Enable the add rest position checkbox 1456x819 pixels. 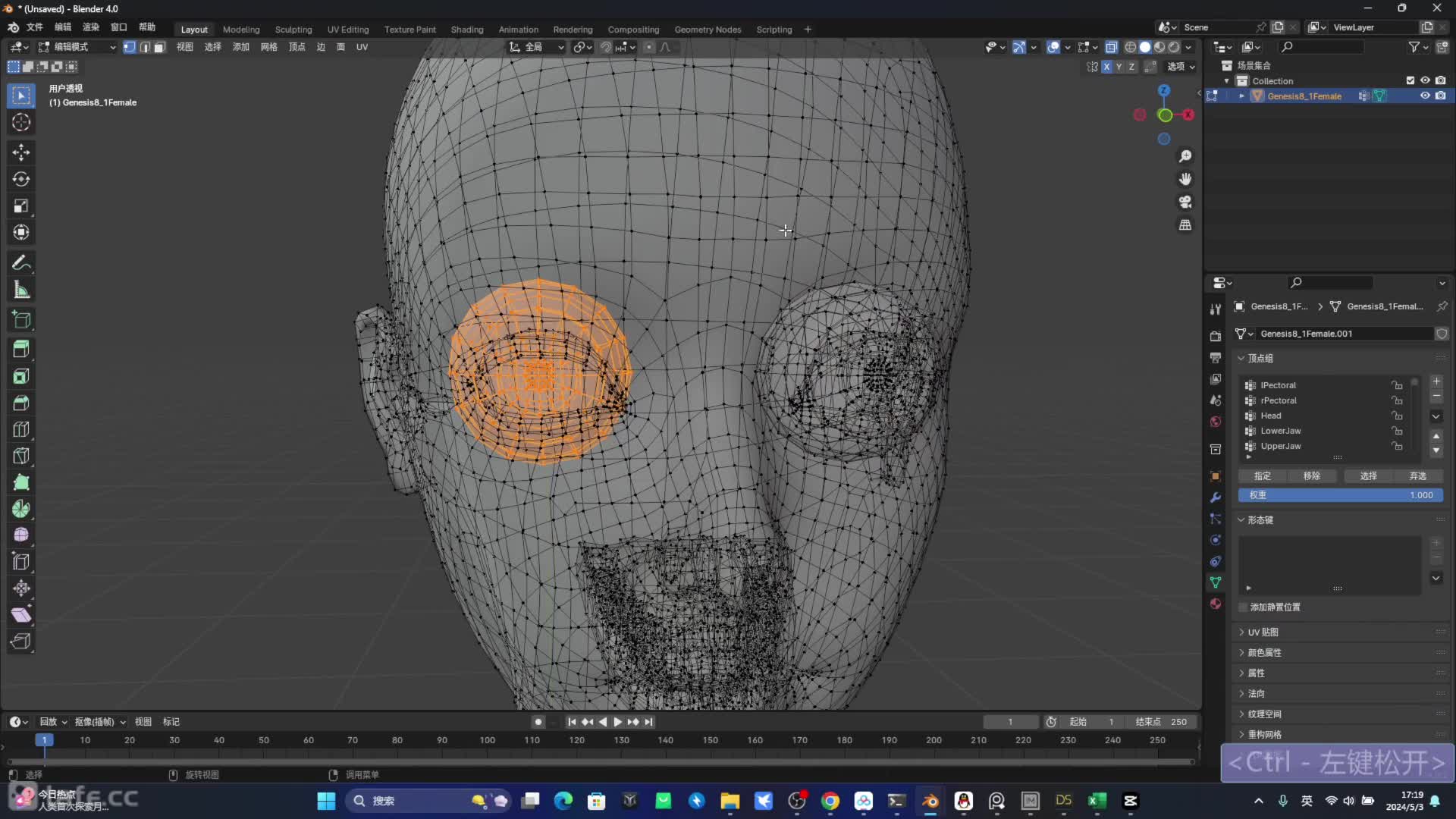[x=1243, y=607]
